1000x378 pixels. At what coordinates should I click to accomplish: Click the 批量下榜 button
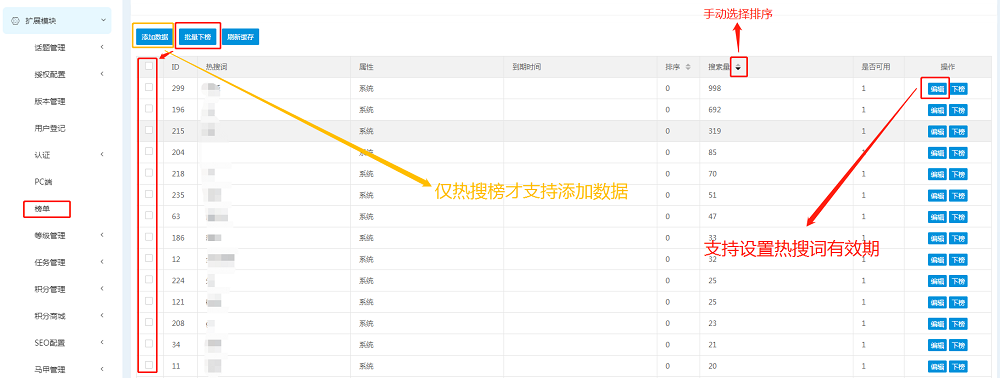197,37
